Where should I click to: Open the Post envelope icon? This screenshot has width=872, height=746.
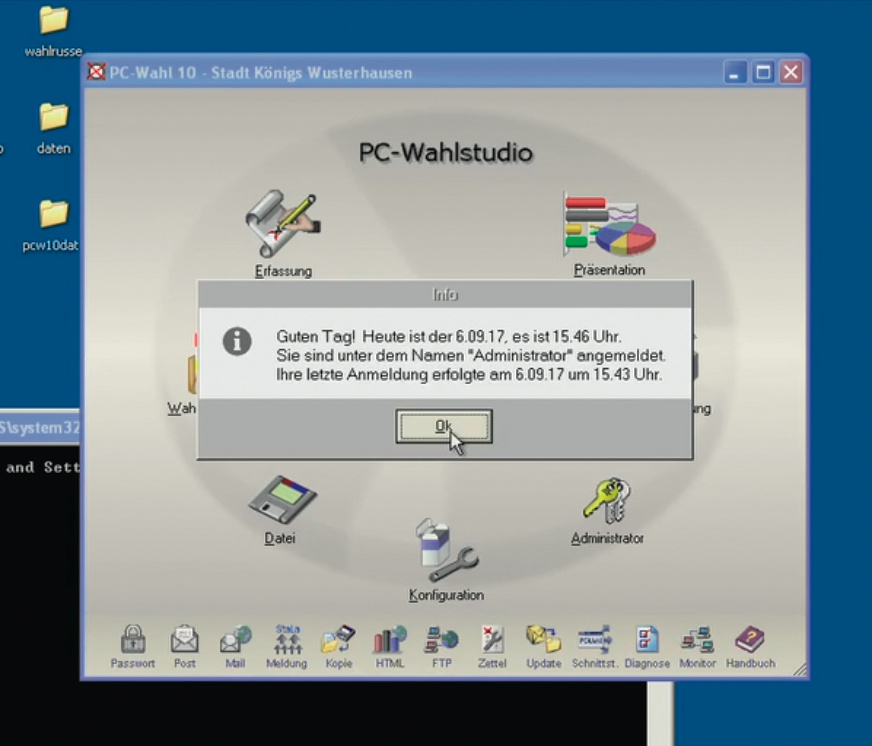click(x=185, y=640)
